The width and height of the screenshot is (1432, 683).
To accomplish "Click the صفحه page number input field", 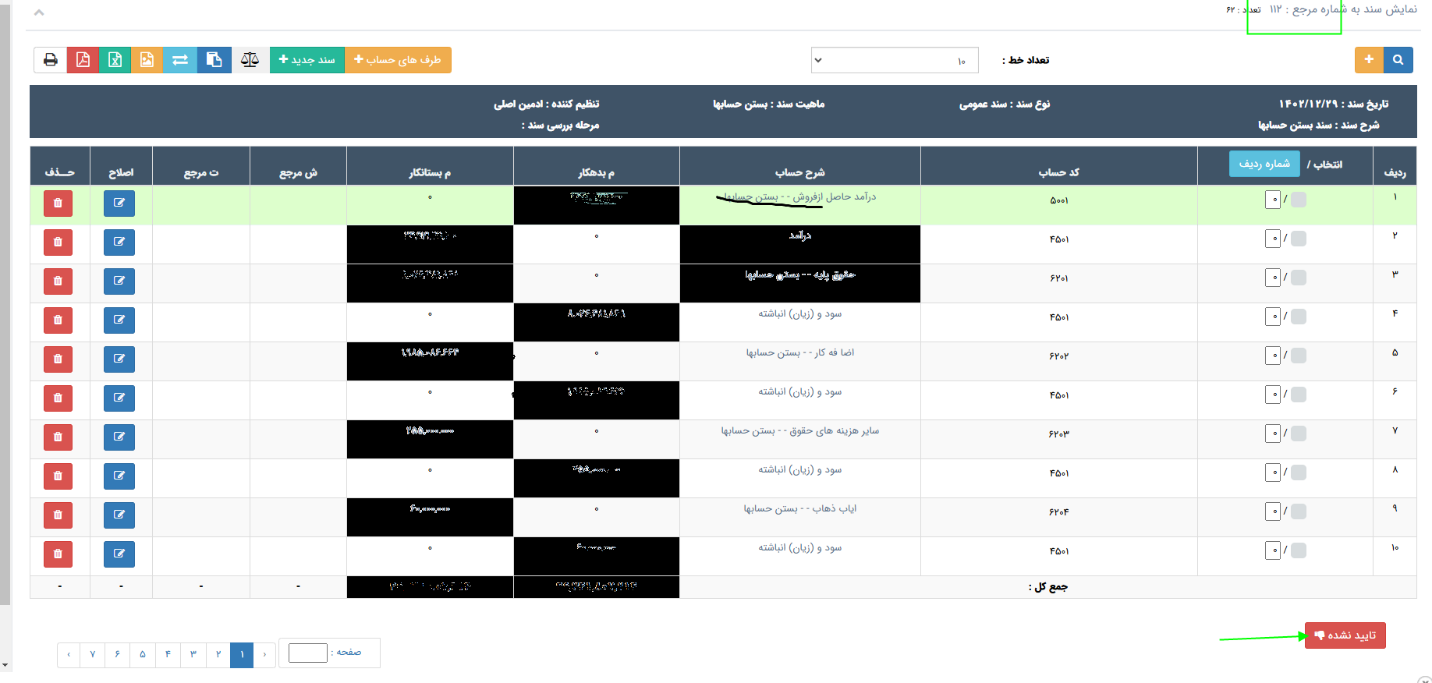I will pos(307,653).
